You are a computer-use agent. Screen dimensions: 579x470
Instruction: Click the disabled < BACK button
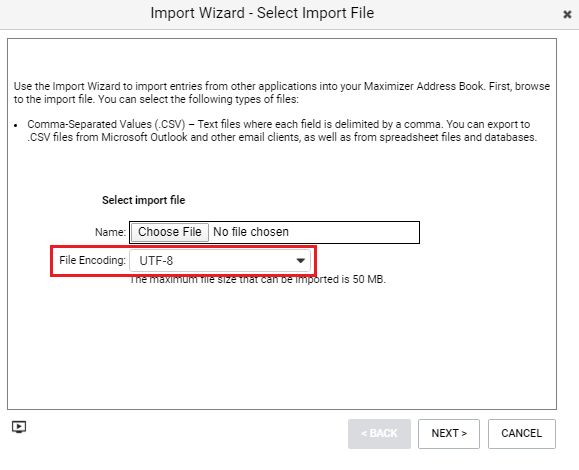point(379,433)
